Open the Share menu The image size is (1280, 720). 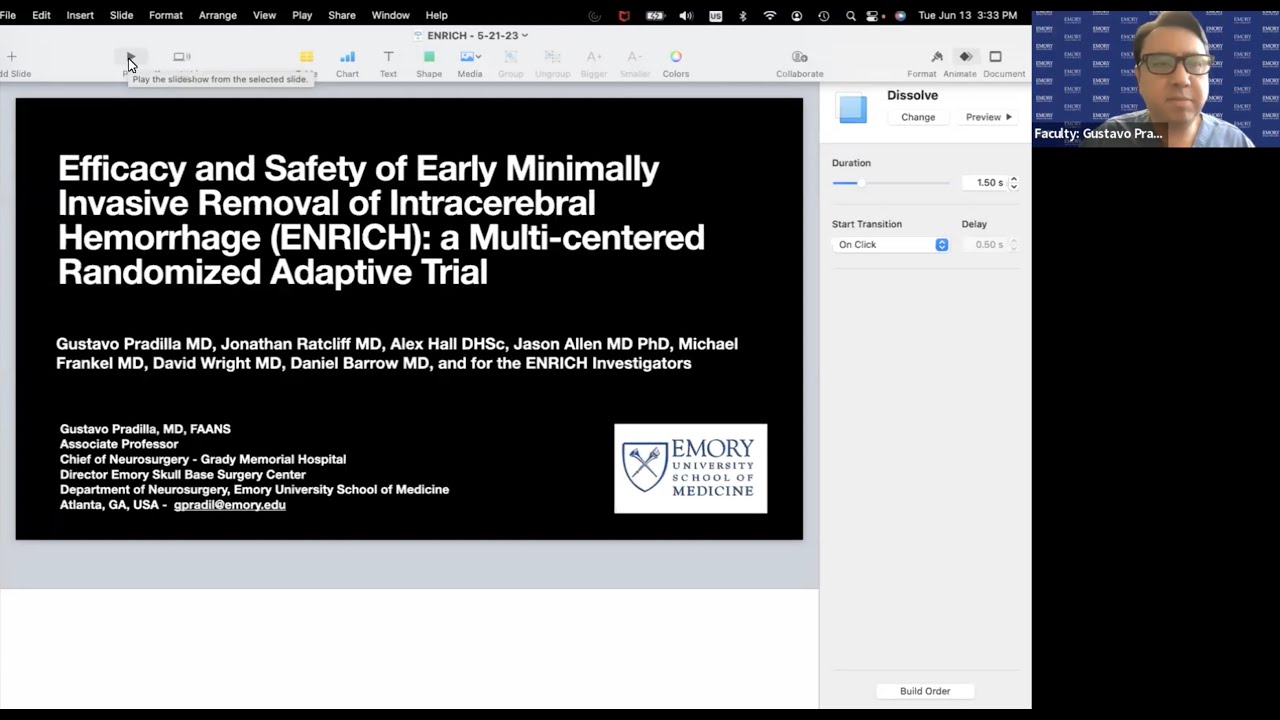[x=342, y=15]
